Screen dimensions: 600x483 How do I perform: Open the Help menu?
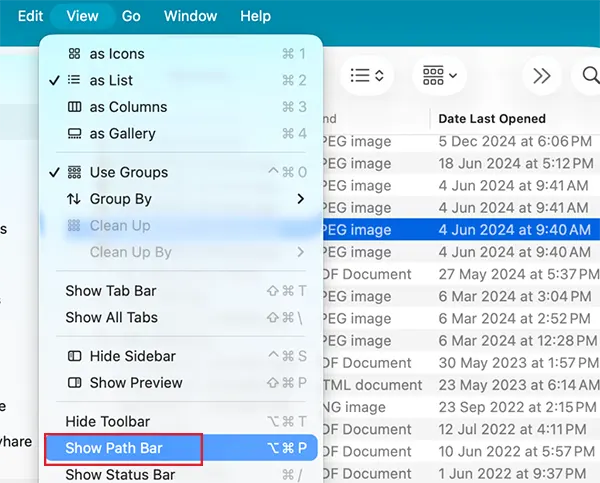point(255,16)
